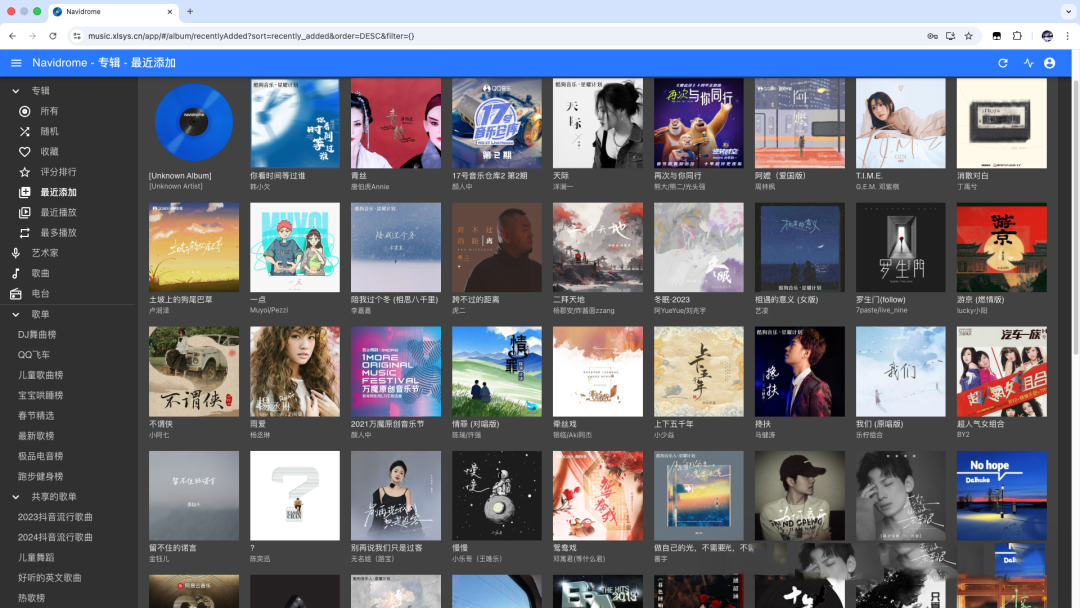Open the DJ舞曲榜 playlist

point(37,334)
